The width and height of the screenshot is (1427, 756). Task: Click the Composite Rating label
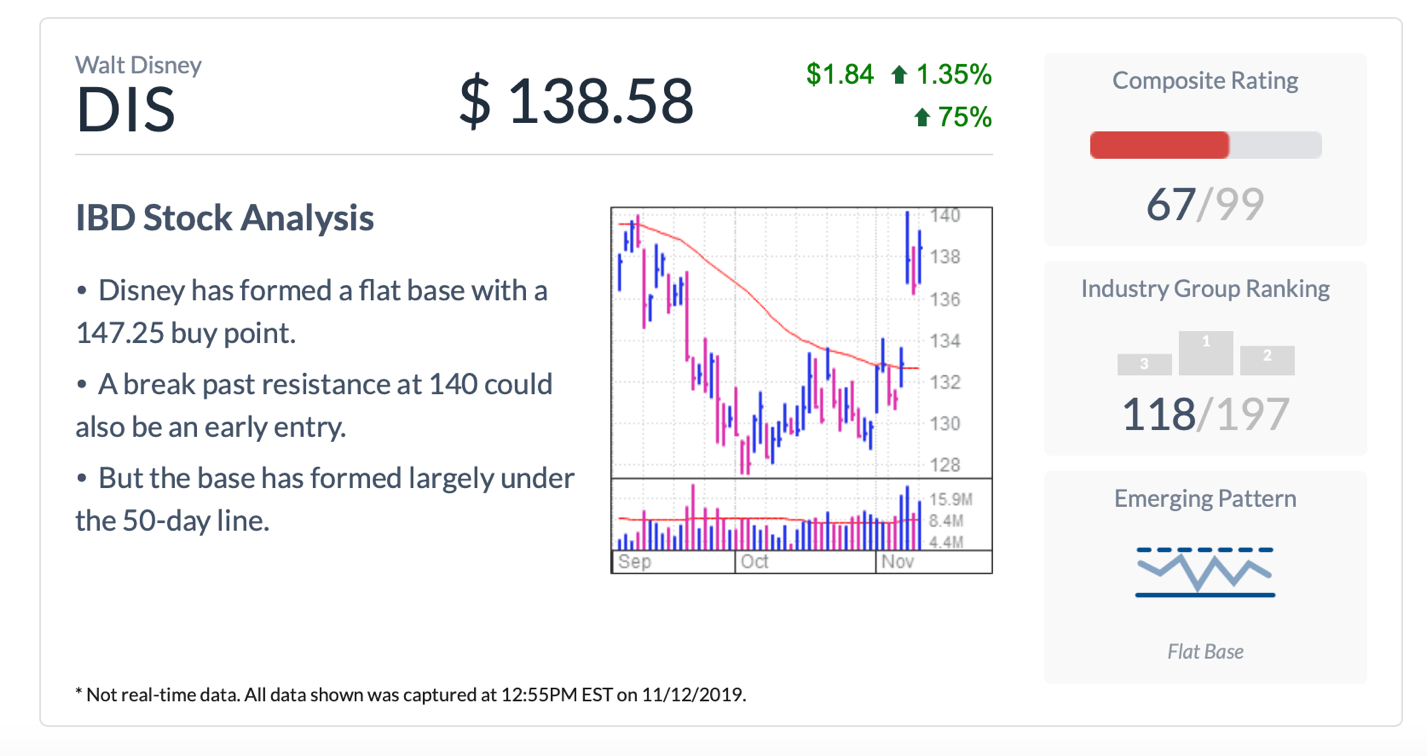click(1205, 81)
